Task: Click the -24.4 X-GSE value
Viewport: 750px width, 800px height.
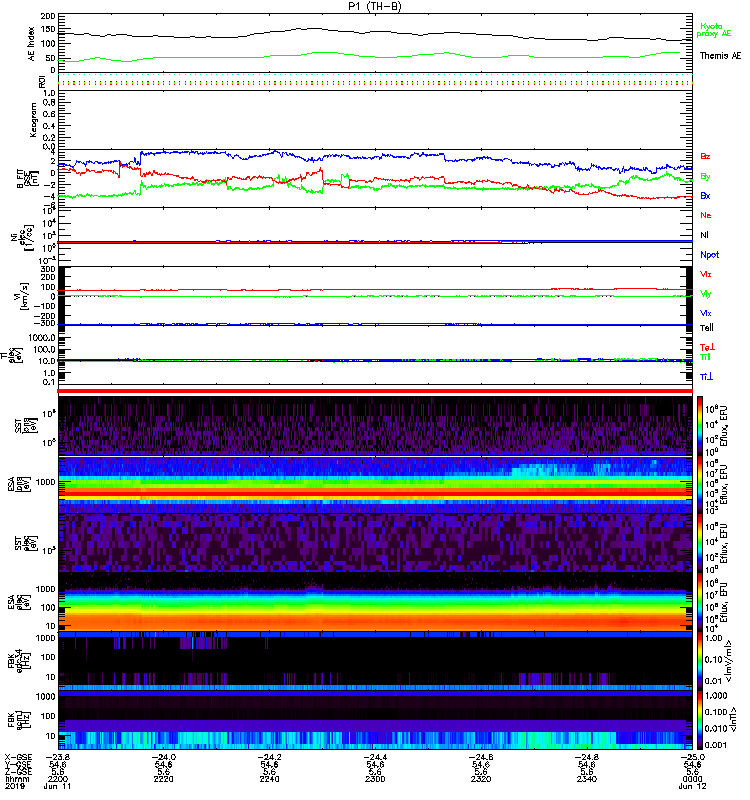Action: [375, 757]
